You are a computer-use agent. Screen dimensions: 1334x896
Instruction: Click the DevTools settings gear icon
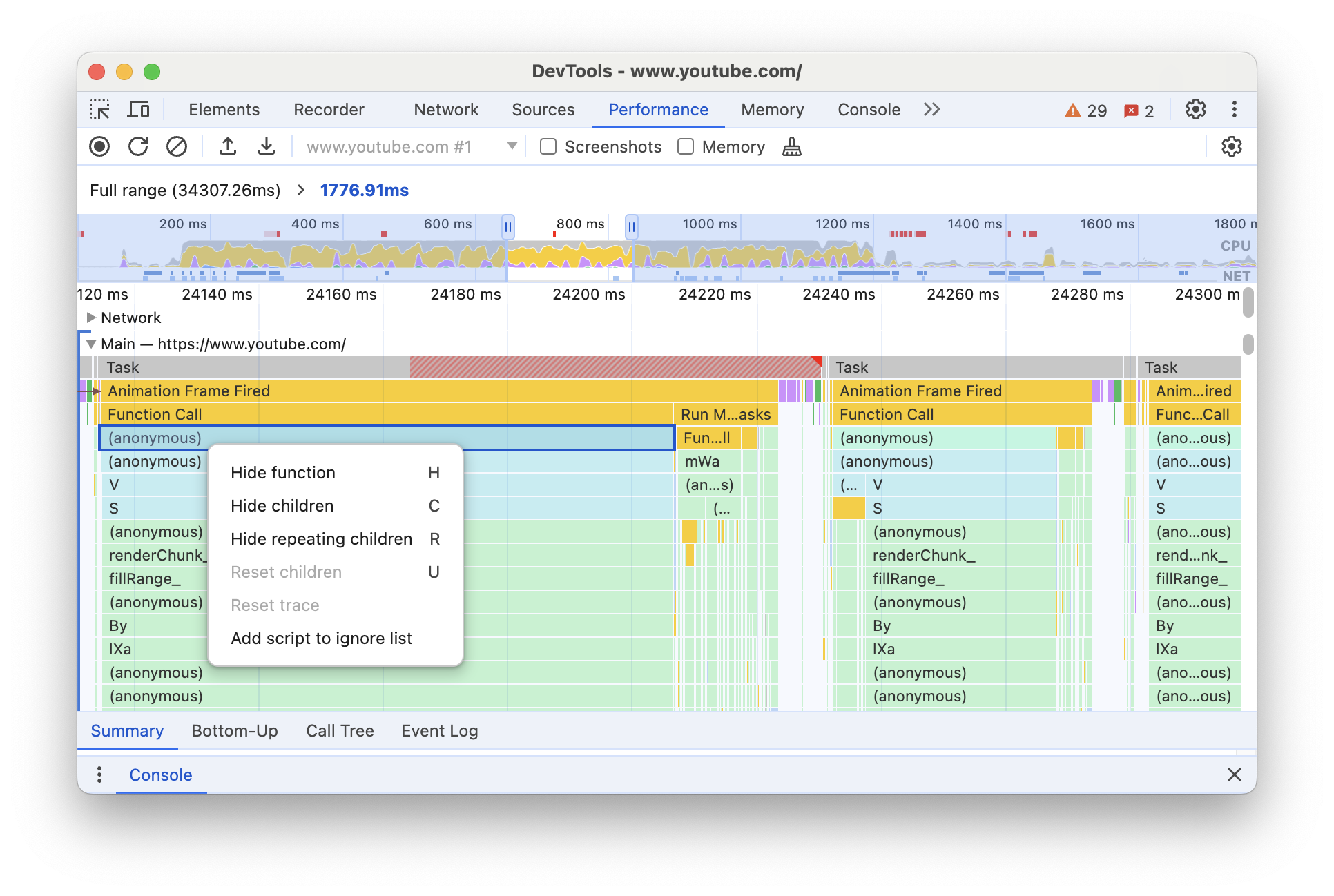coord(1196,109)
